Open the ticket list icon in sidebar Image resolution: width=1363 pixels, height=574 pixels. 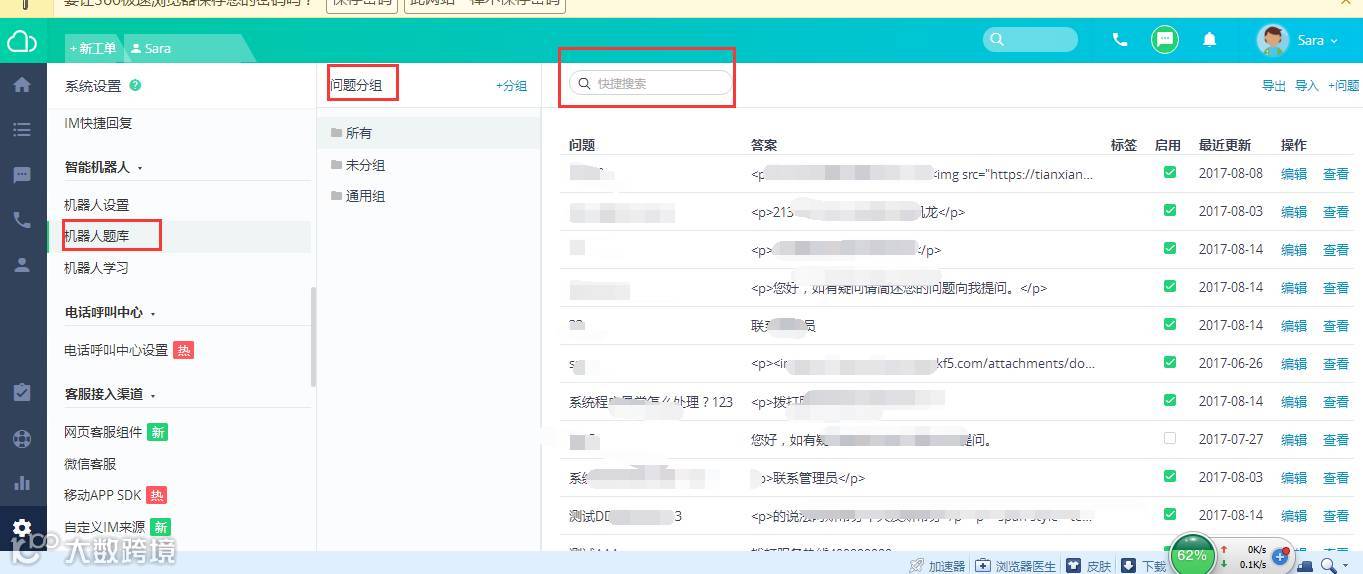21,130
